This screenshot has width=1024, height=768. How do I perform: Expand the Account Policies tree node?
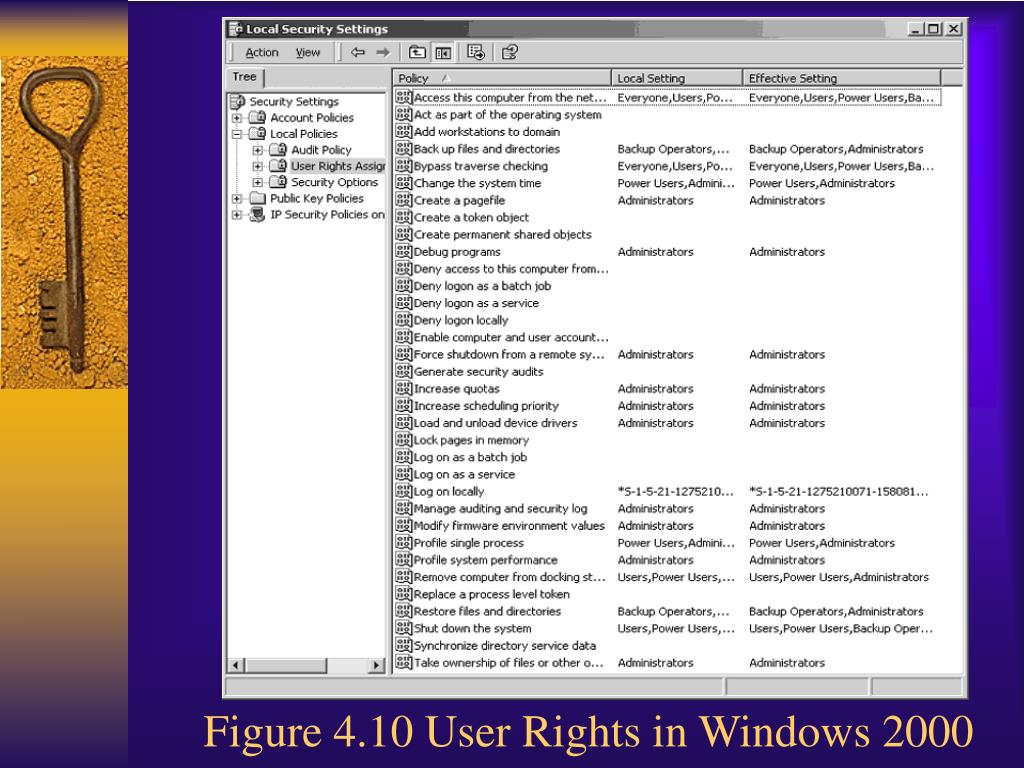point(237,118)
